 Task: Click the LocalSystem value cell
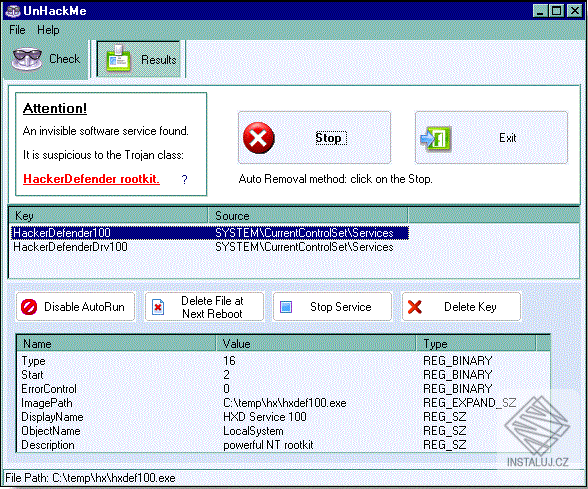tap(253, 431)
